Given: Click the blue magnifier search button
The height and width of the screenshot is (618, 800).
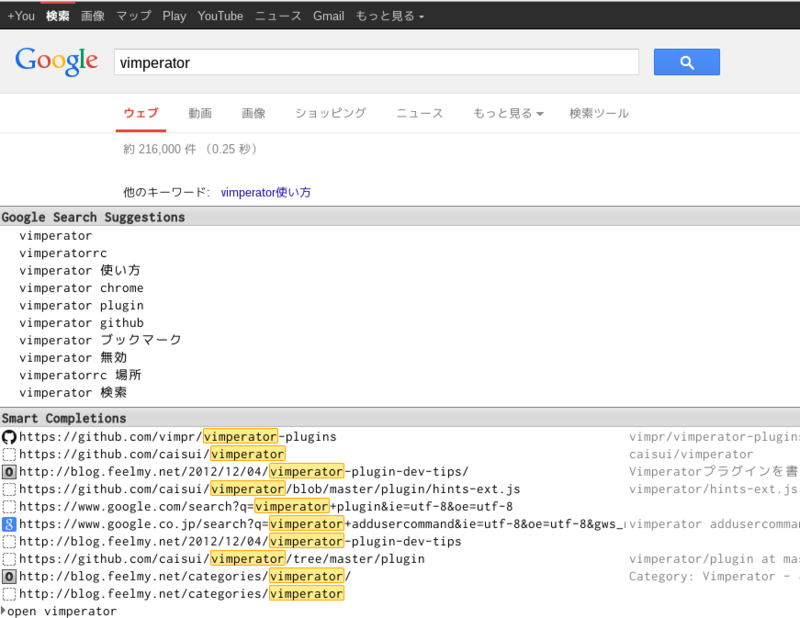Looking at the screenshot, I should point(687,62).
